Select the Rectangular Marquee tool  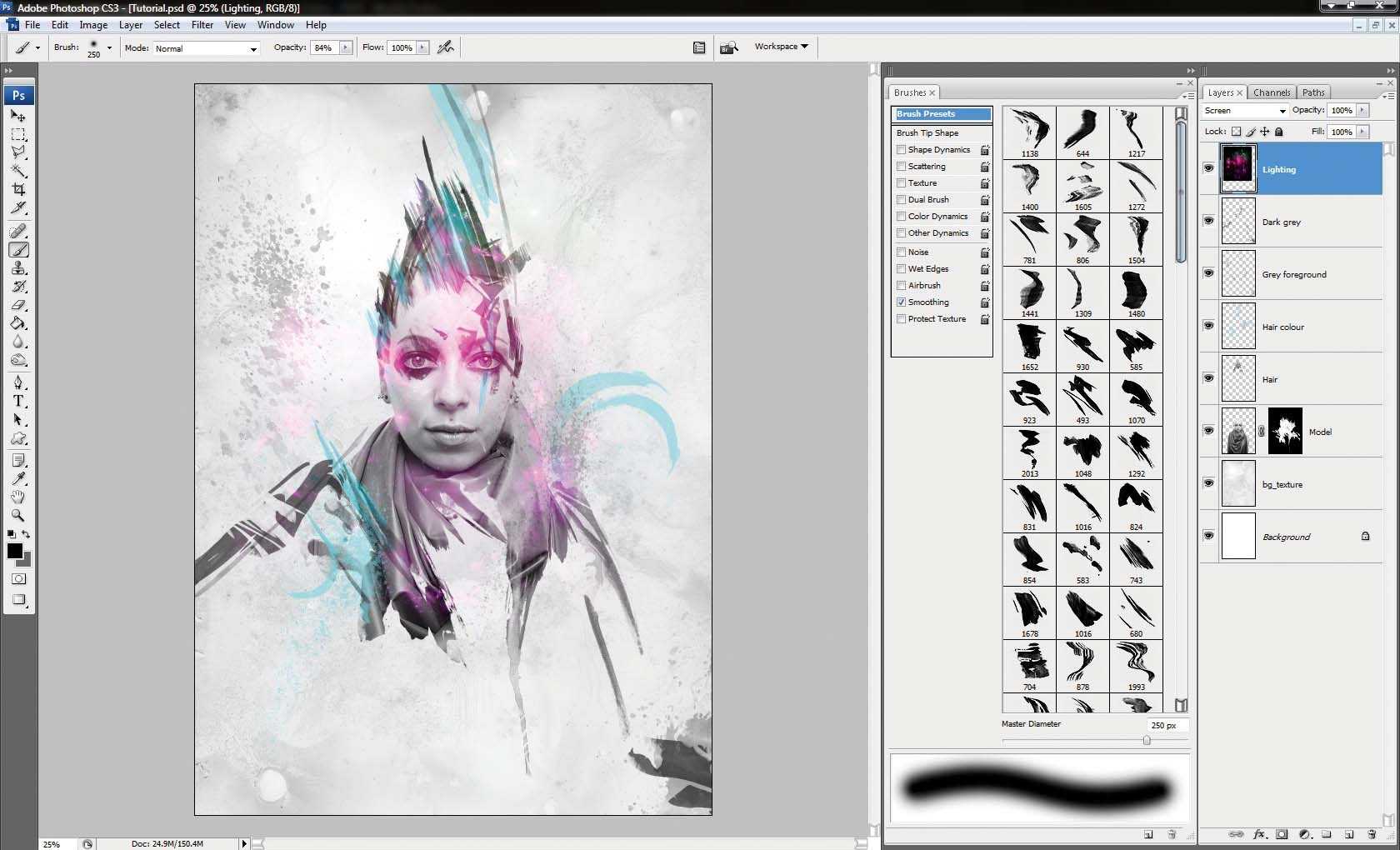[x=18, y=134]
